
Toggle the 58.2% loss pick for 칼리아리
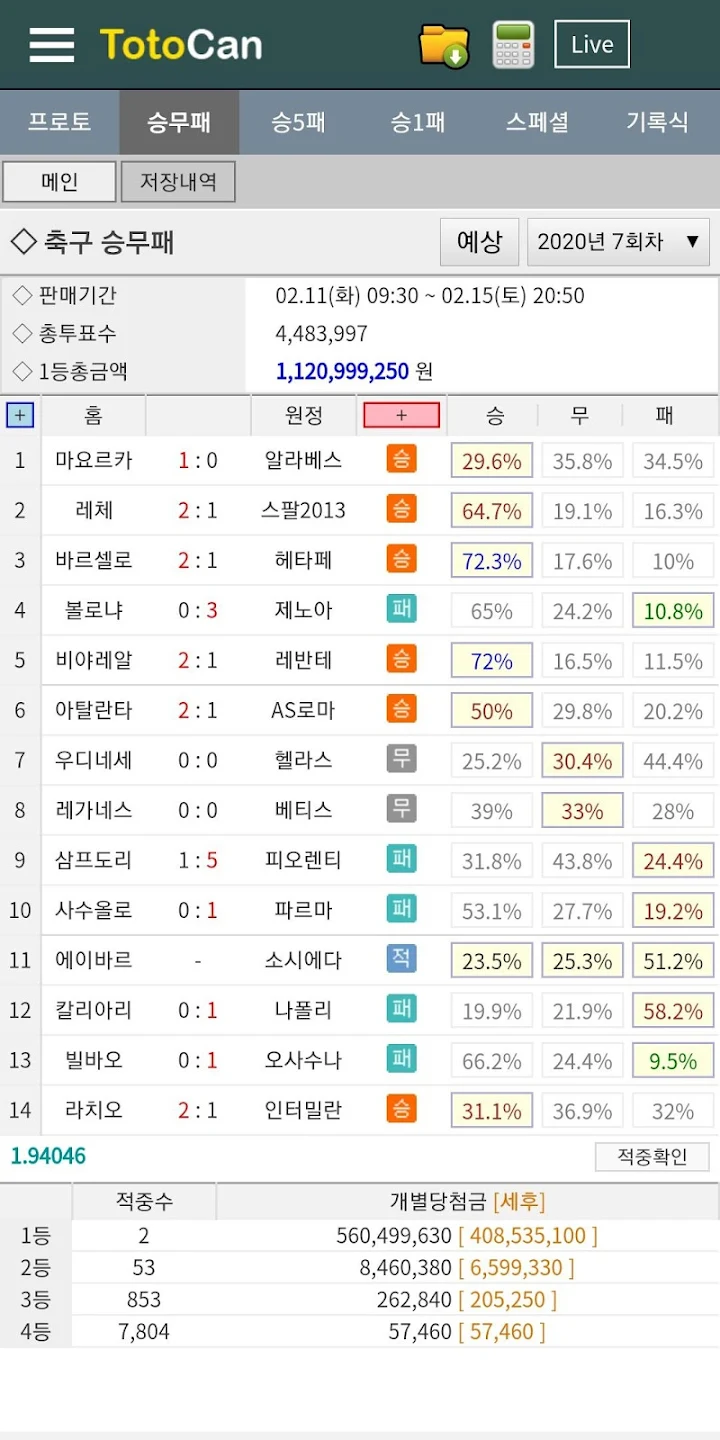(672, 1010)
